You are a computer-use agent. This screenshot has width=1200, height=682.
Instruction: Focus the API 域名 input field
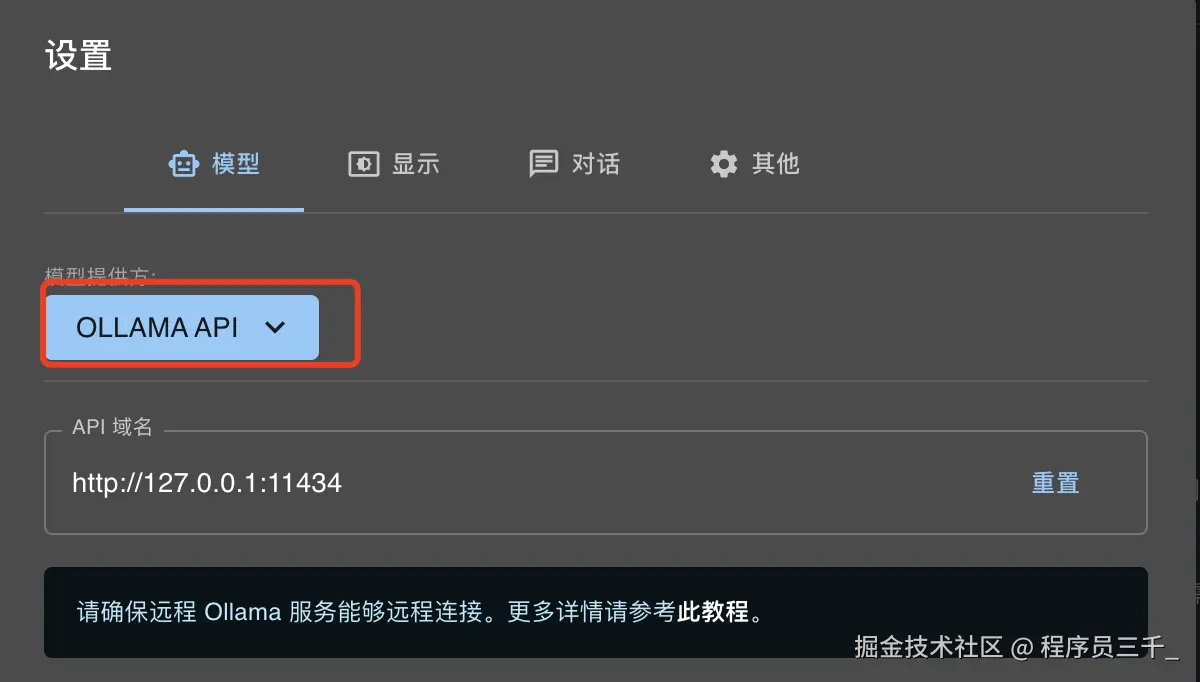[596, 483]
